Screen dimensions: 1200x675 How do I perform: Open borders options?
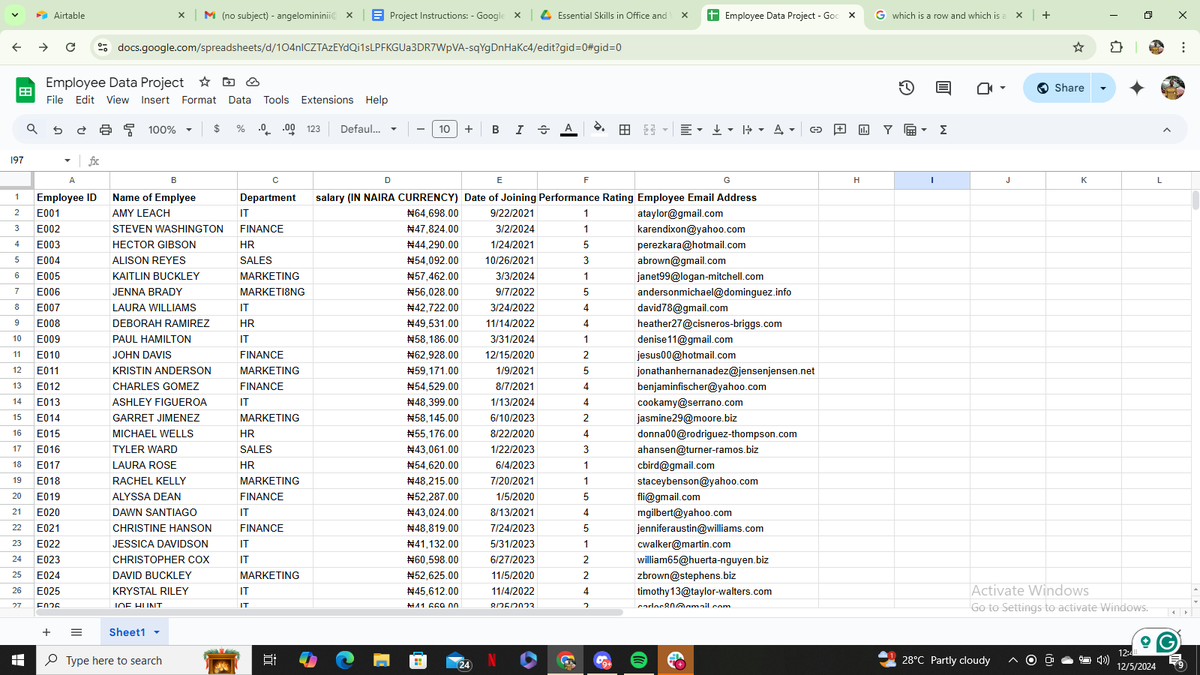point(624,129)
